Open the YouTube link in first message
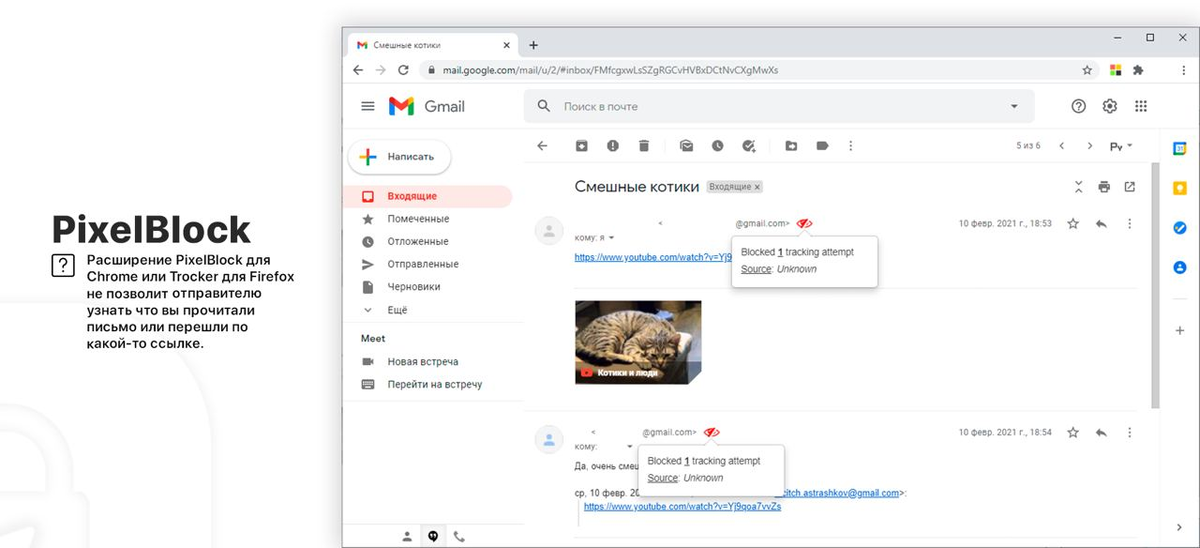 point(653,257)
